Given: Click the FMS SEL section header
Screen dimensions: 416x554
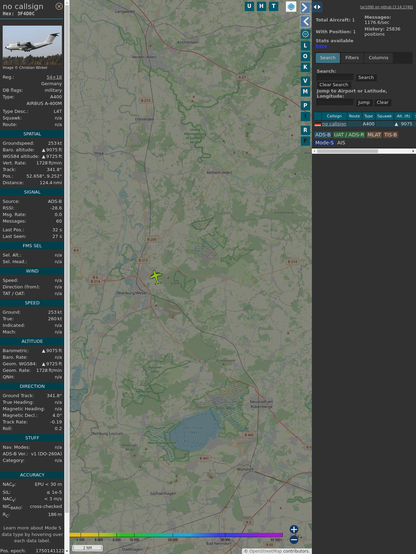Looking at the screenshot, I should click(32, 246).
